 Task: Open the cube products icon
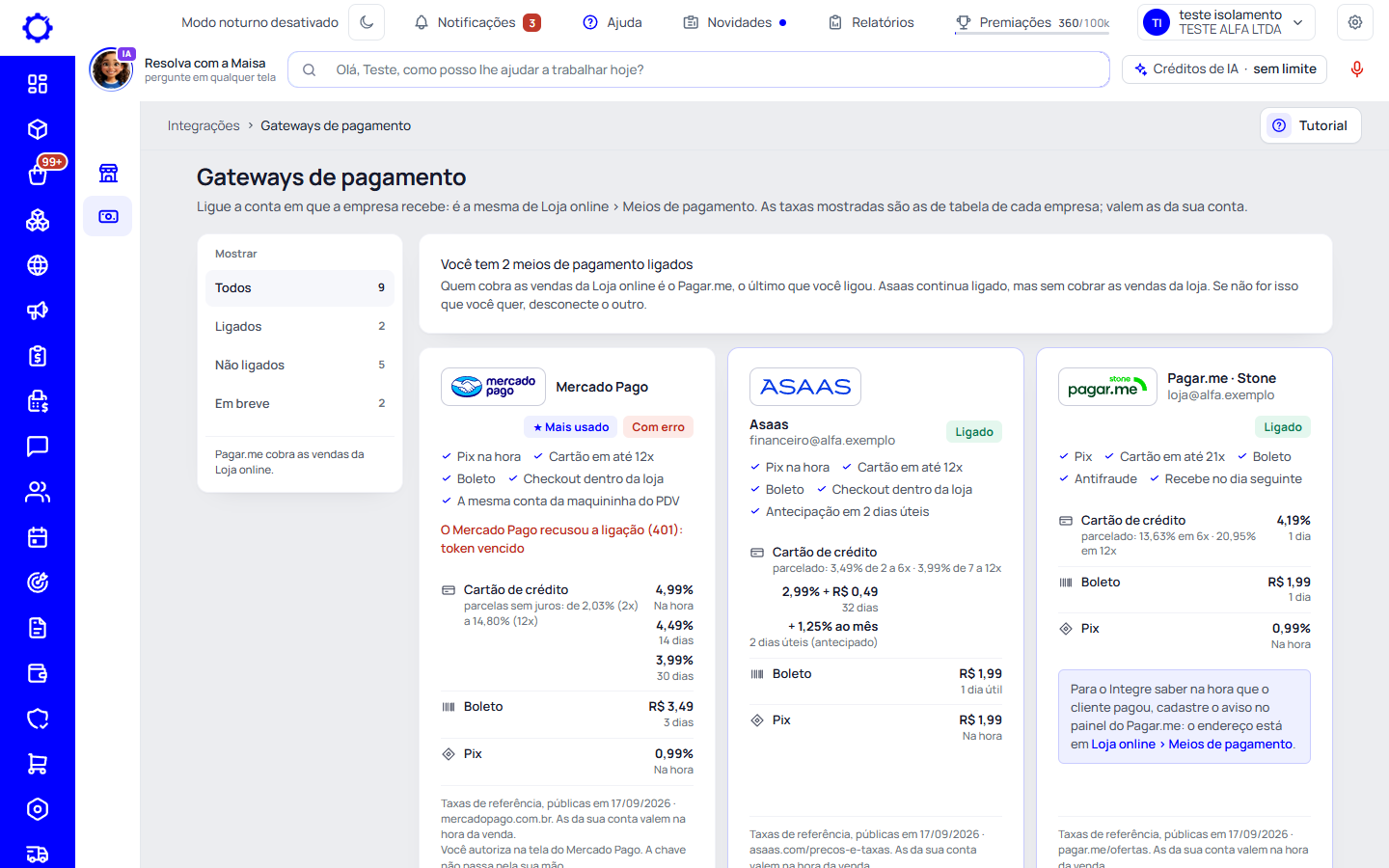pyautogui.click(x=38, y=129)
